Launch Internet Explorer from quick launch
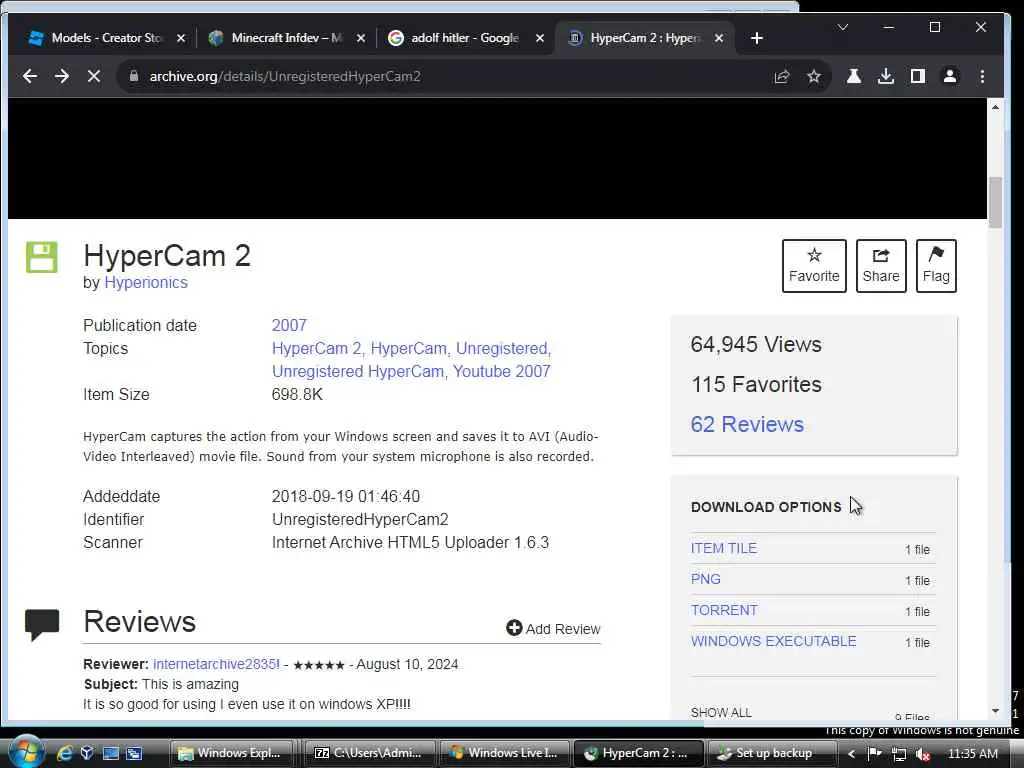The image size is (1024, 768). (x=64, y=754)
